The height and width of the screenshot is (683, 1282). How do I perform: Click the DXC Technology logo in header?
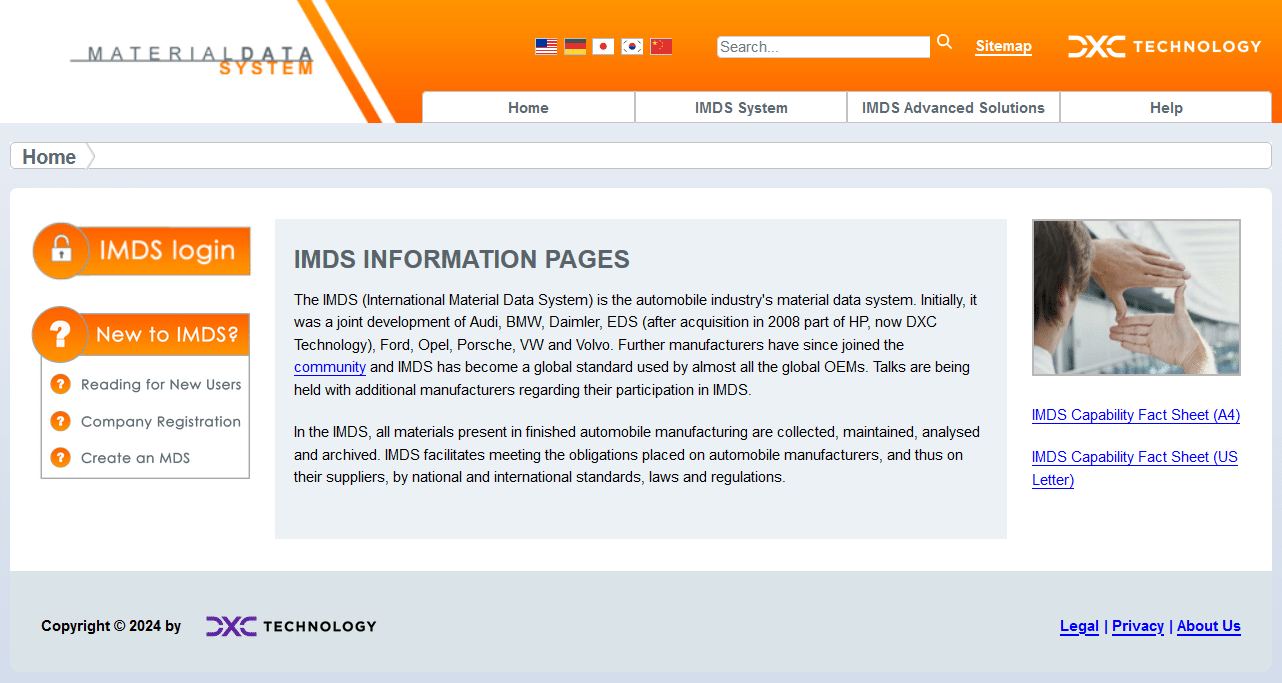point(1165,46)
